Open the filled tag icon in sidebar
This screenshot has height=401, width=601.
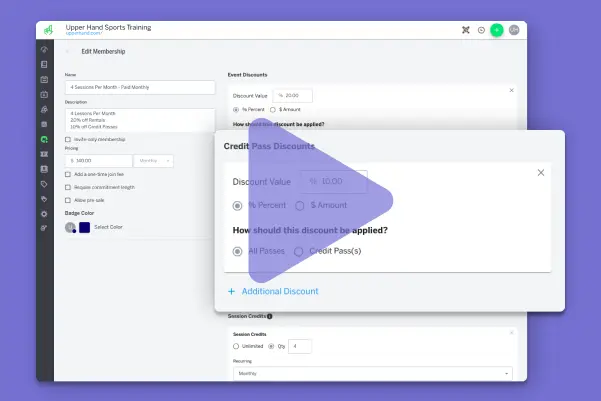pos(44,199)
